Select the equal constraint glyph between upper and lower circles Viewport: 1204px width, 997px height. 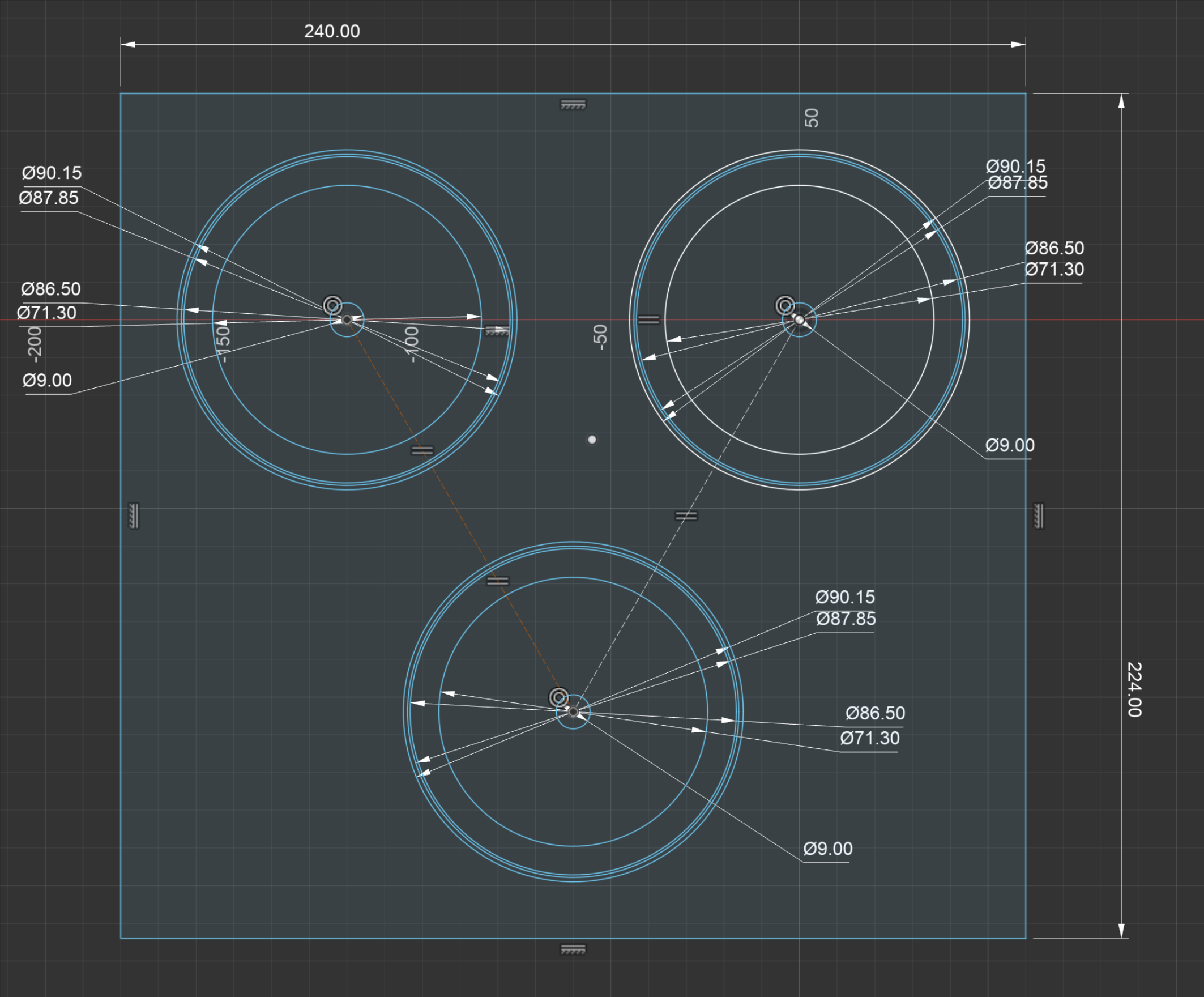[x=686, y=515]
